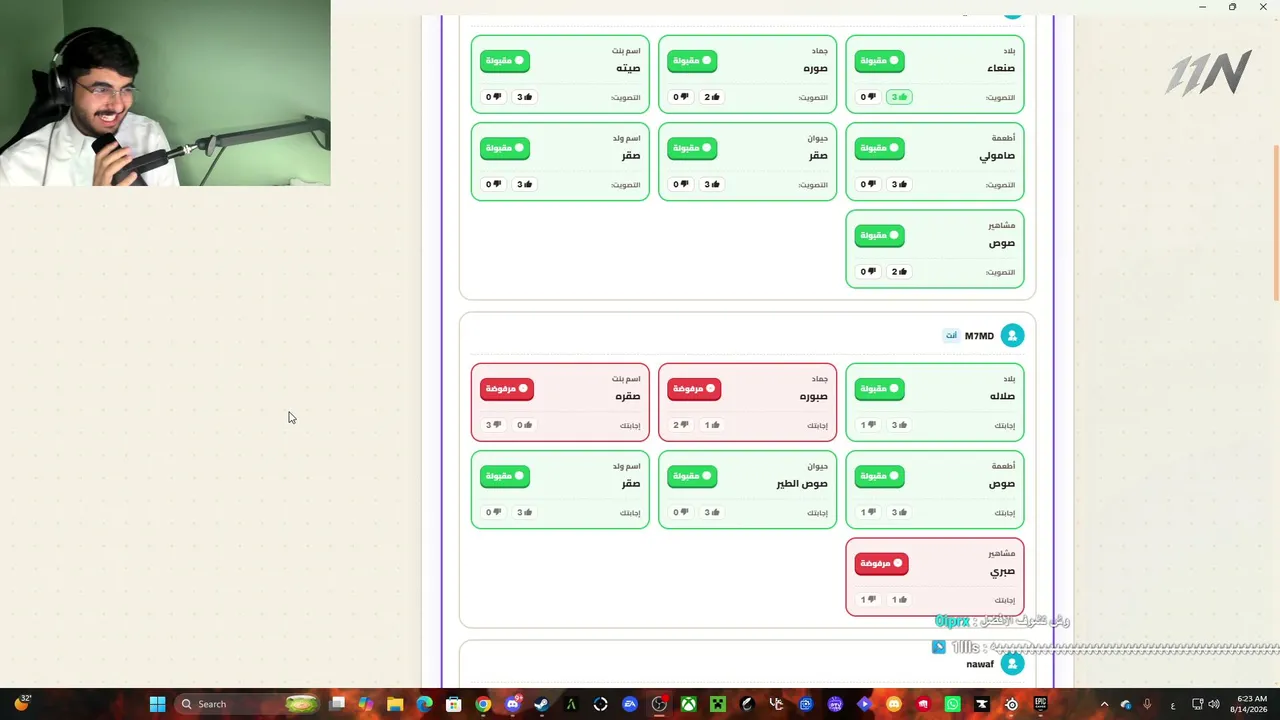The height and width of the screenshot is (720, 1280).
Task: Click the page's vertical scrollbar thumb
Action: click(1276, 222)
